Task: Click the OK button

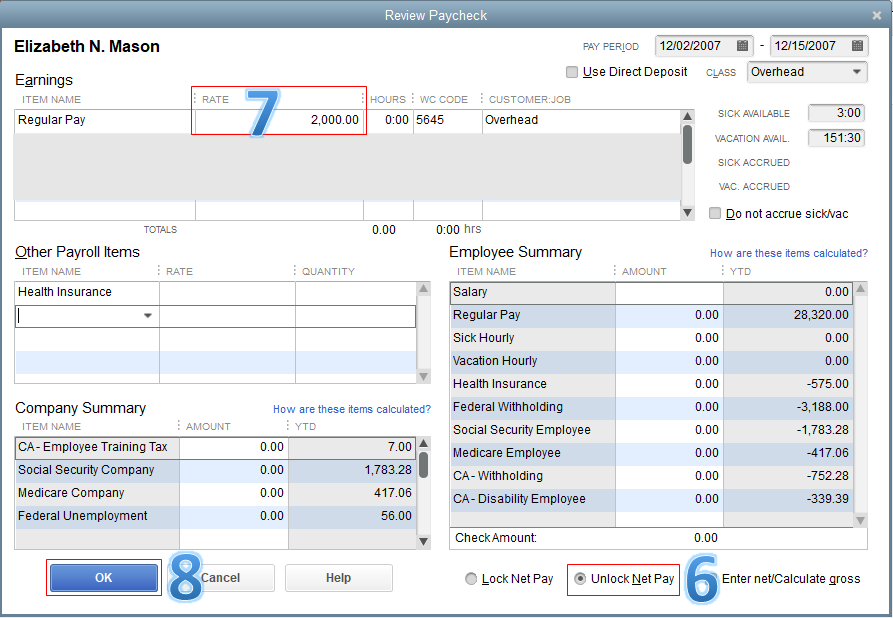Action: pos(104,578)
